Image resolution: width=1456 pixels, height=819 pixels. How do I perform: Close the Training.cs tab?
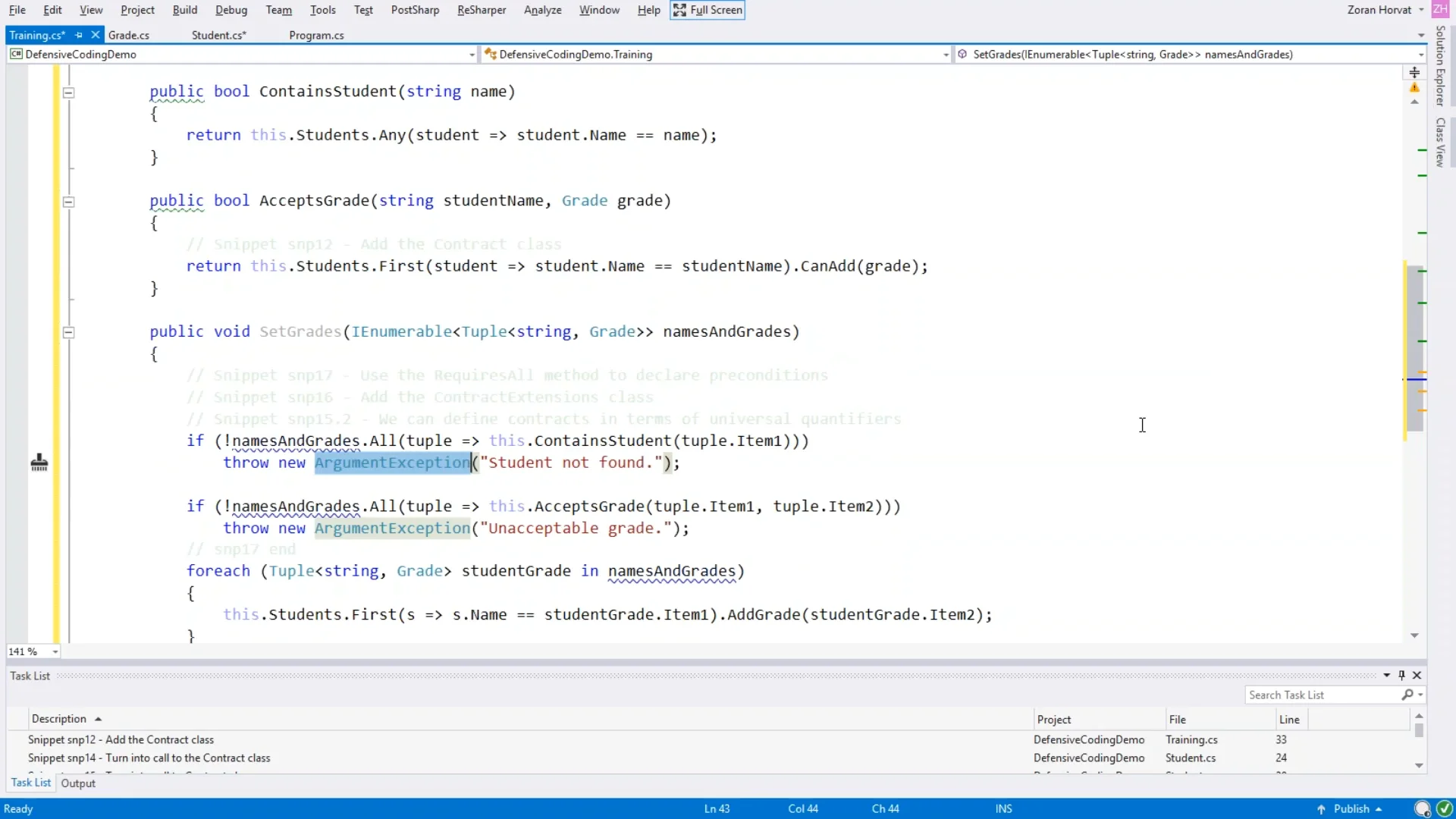[x=95, y=35]
